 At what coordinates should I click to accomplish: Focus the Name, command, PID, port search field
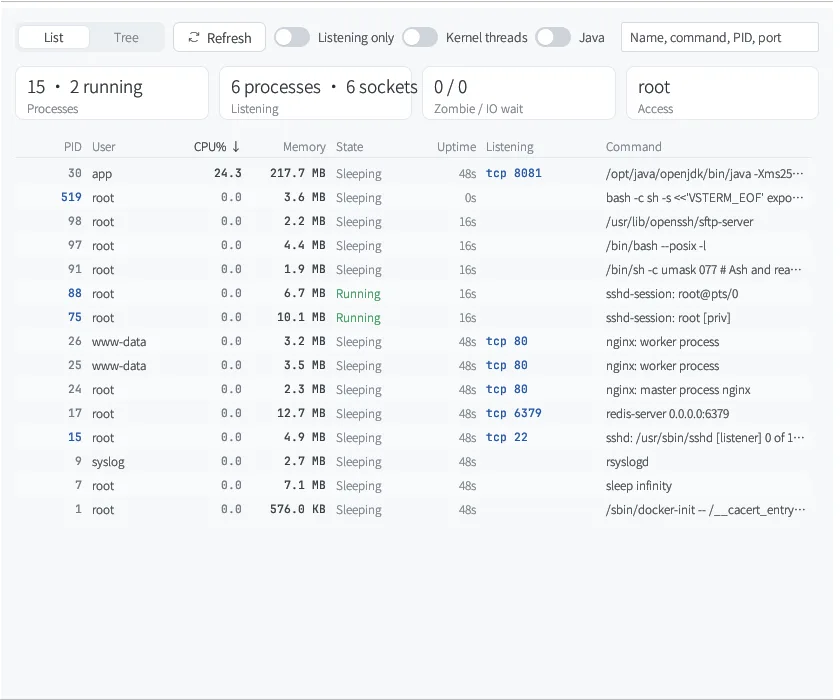[x=719, y=37]
